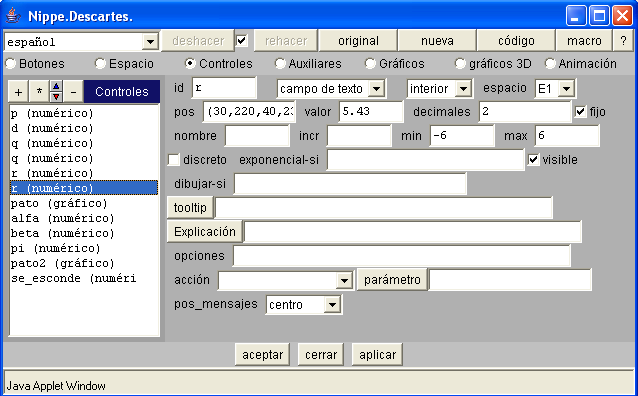The height and width of the screenshot is (396, 638).
Task: Uncheck the fijo checkbox
Action: (x=580, y=112)
